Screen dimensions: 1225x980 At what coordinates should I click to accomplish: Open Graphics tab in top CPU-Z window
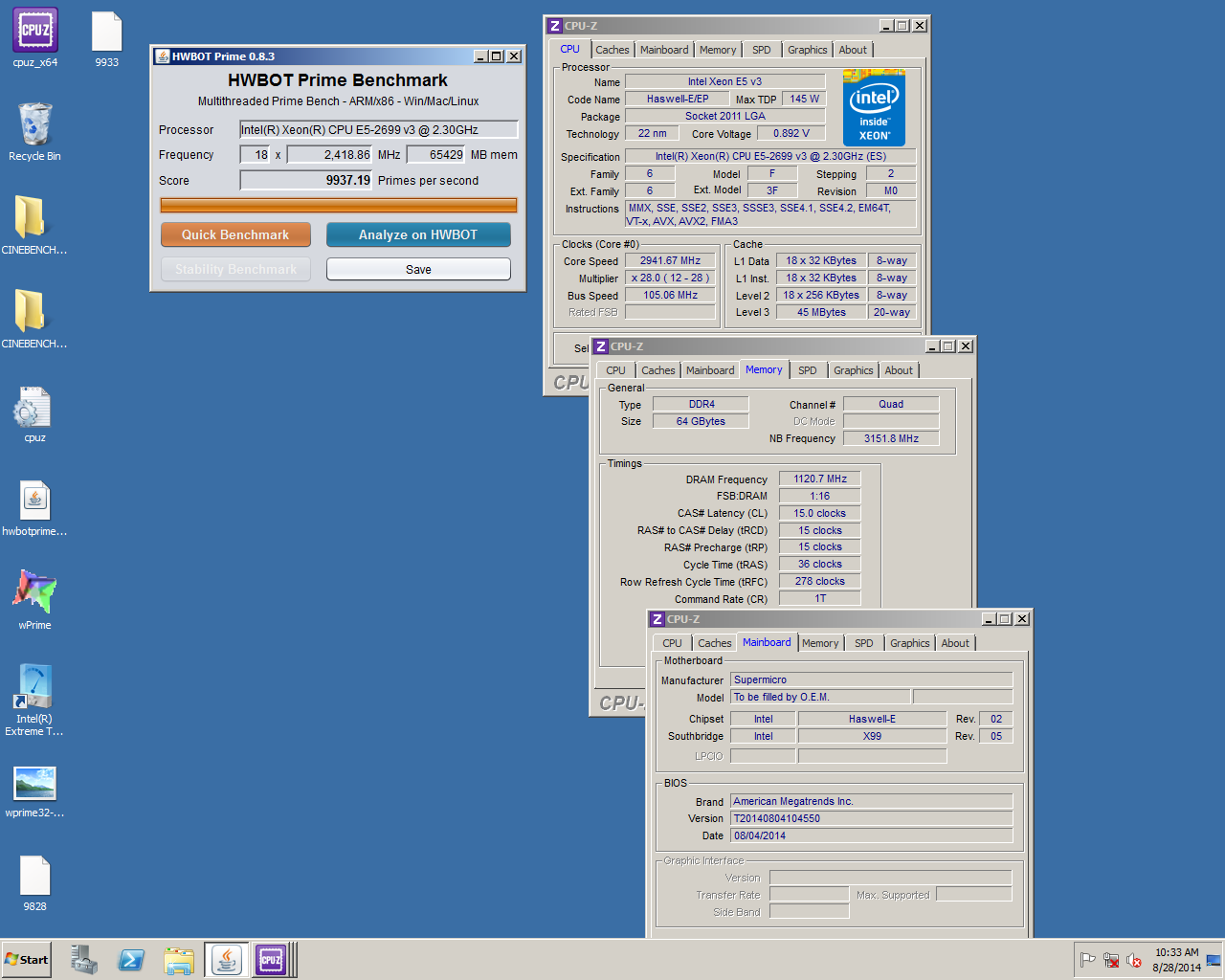point(807,50)
